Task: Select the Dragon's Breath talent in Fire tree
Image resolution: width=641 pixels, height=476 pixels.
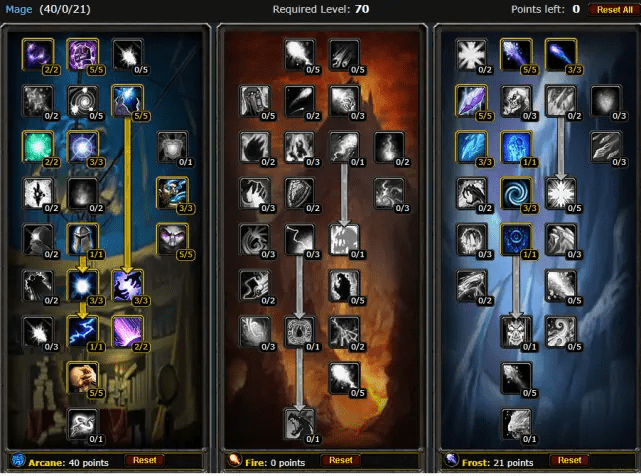Action: click(x=299, y=423)
